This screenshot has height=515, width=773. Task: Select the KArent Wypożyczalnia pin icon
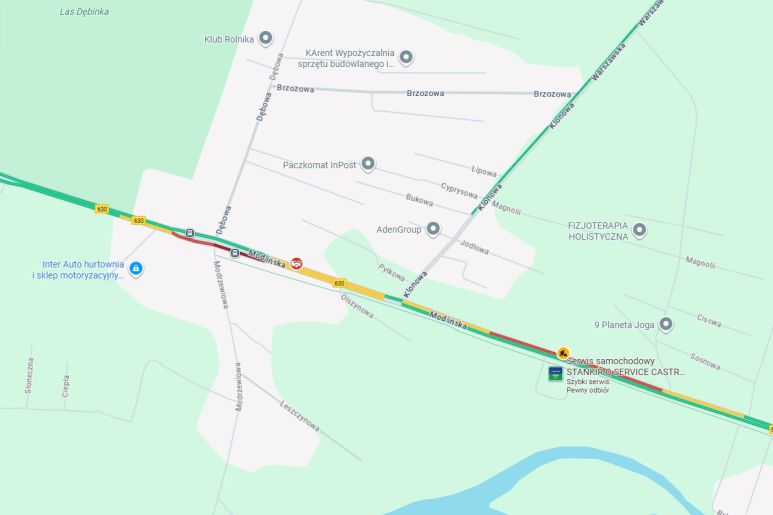pyautogui.click(x=406, y=57)
